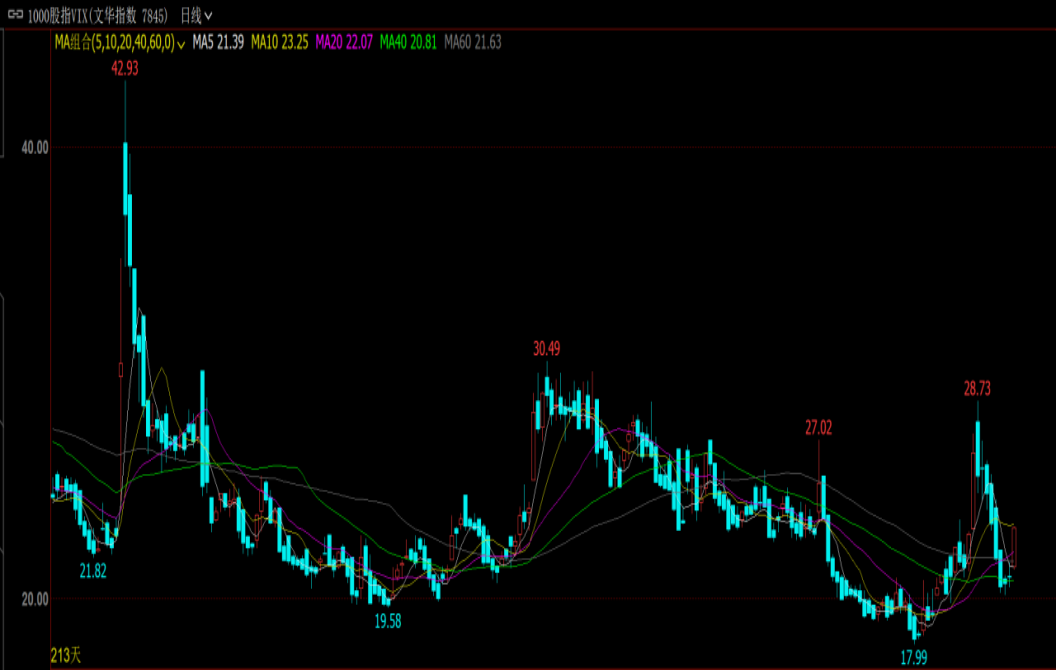Screen dimensions: 1057x671
Task: Click the 21.82 low price label
Action: pyautogui.click(x=93, y=571)
